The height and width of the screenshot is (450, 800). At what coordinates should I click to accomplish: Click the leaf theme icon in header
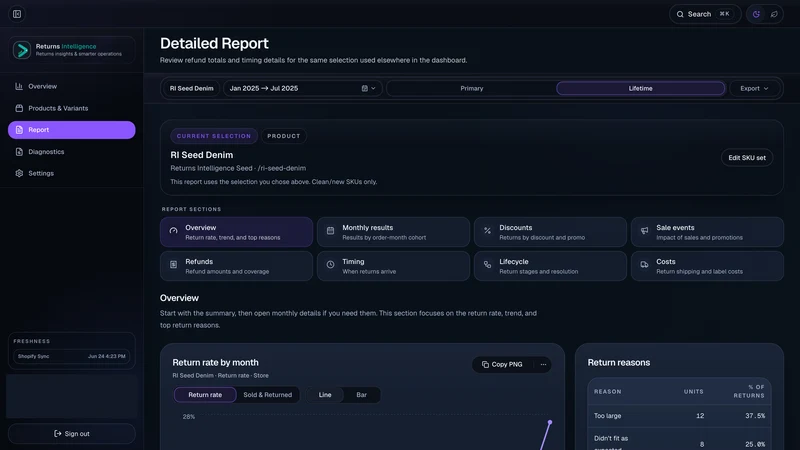pyautogui.click(x=774, y=14)
